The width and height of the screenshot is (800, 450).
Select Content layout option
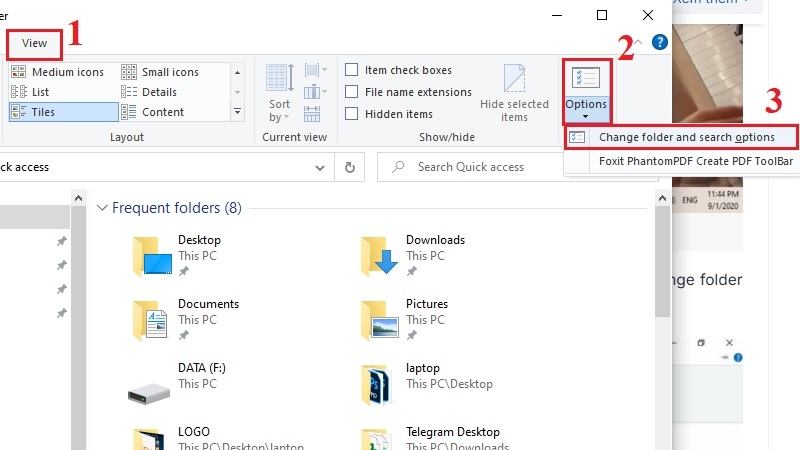(153, 112)
